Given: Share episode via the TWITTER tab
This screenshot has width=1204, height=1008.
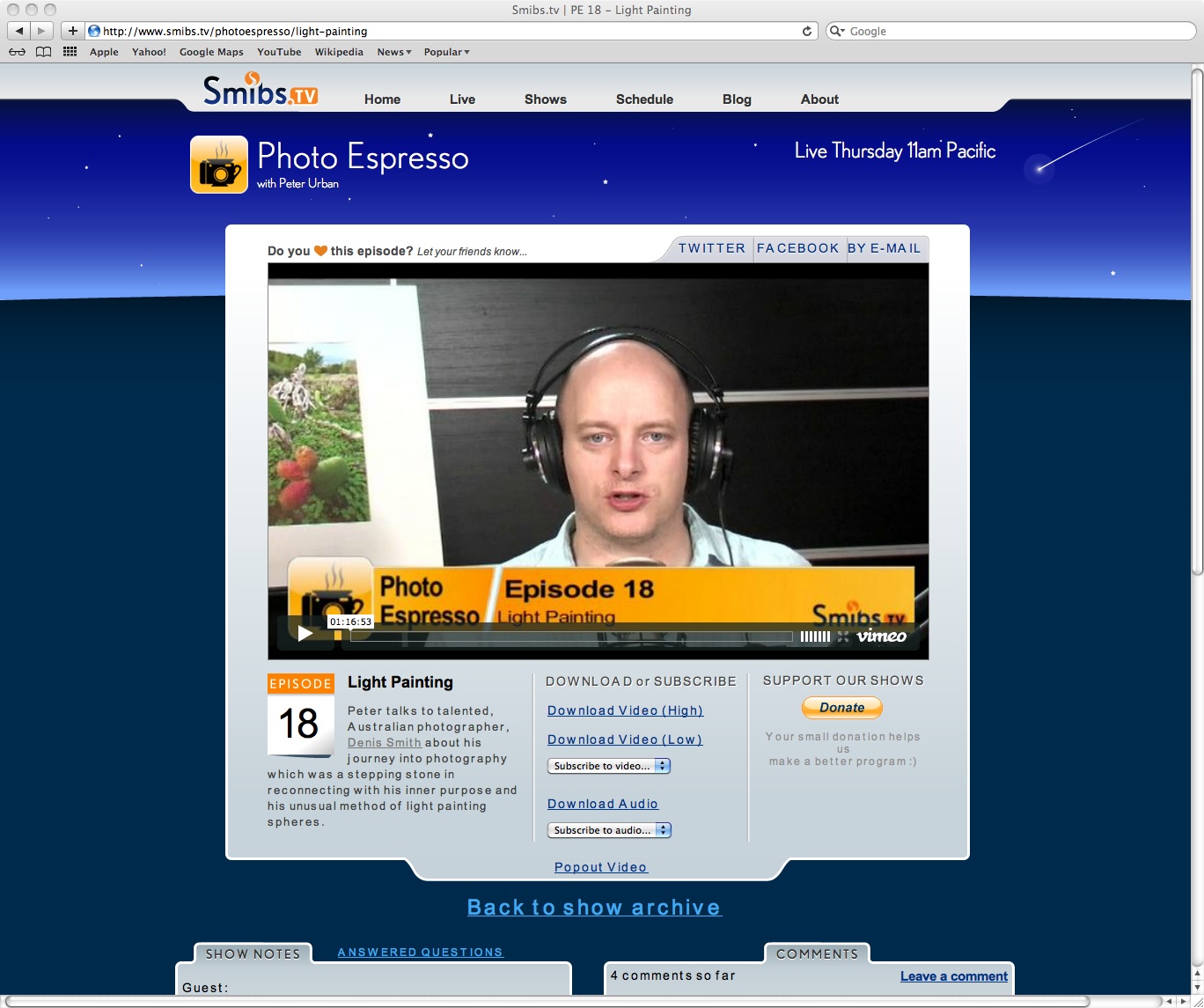Looking at the screenshot, I should [712, 248].
